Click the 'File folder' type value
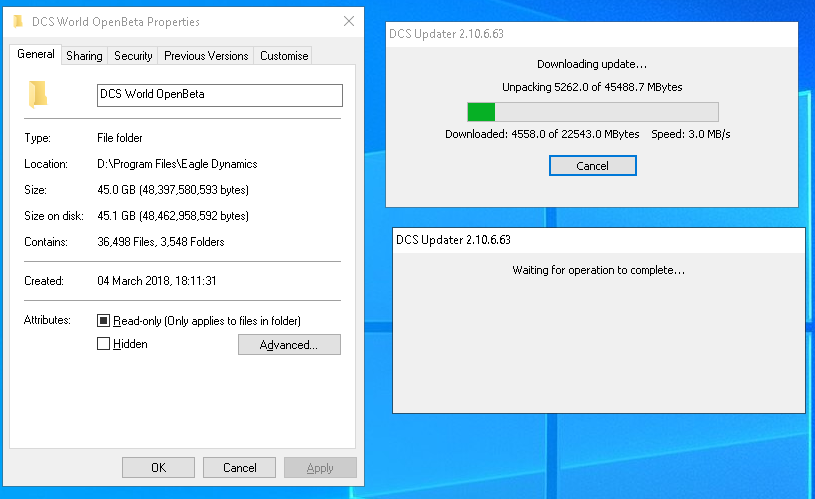 [120, 138]
